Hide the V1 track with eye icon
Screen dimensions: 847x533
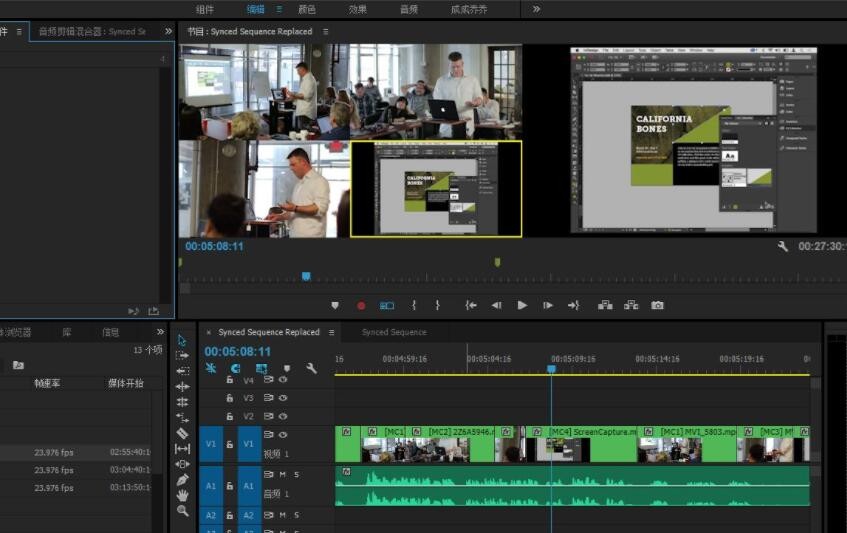click(283, 435)
